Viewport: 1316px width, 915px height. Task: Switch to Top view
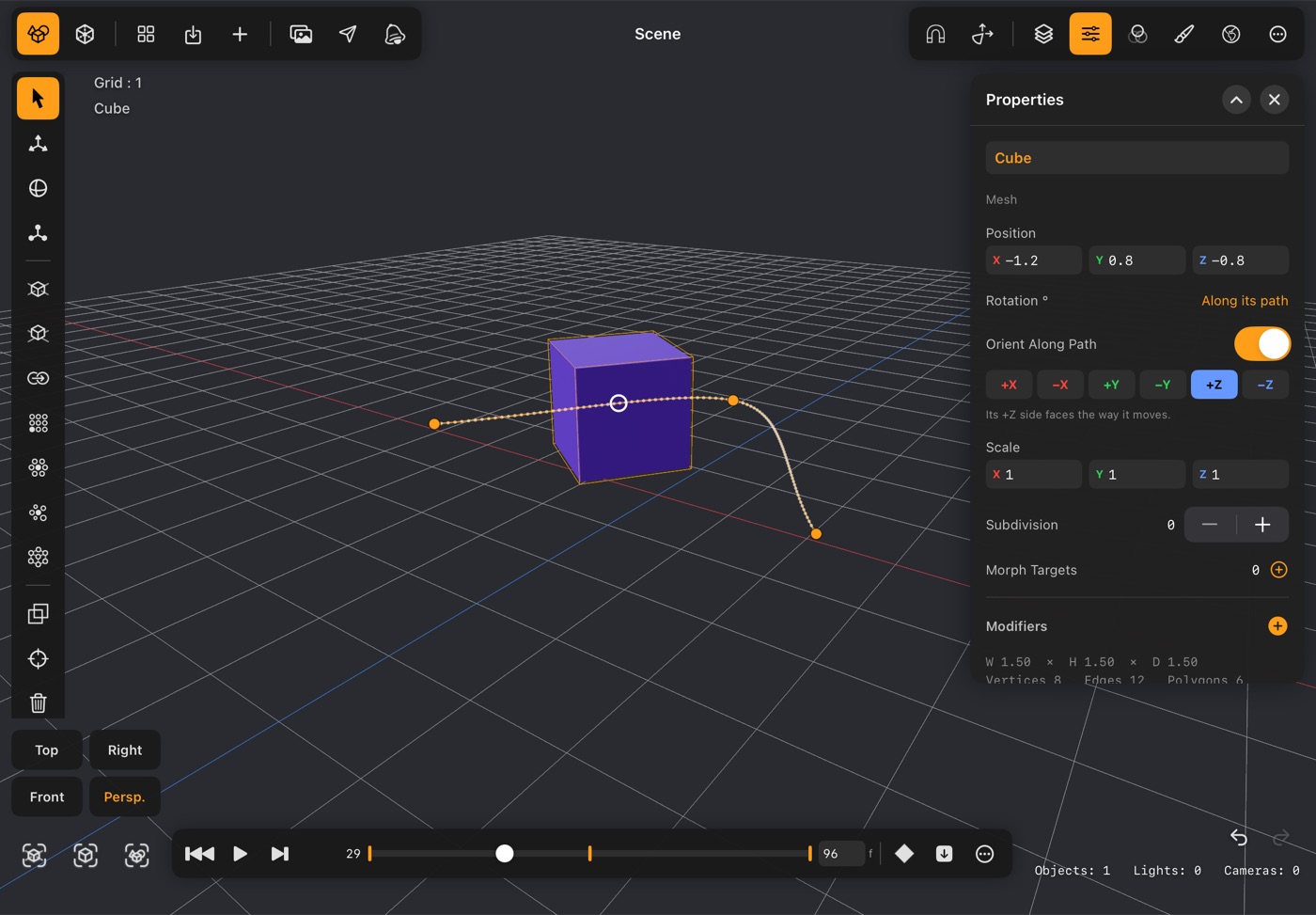click(47, 750)
